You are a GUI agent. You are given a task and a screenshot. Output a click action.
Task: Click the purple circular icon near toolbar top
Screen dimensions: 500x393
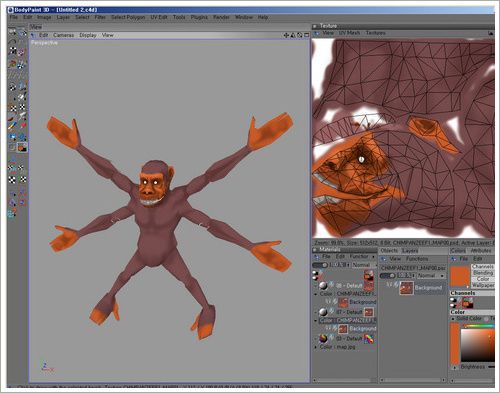click(x=22, y=52)
